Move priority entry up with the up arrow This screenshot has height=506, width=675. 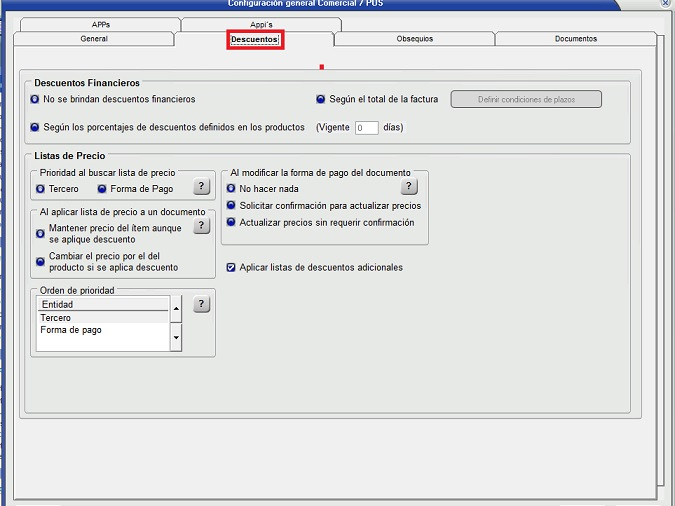pyautogui.click(x=177, y=308)
